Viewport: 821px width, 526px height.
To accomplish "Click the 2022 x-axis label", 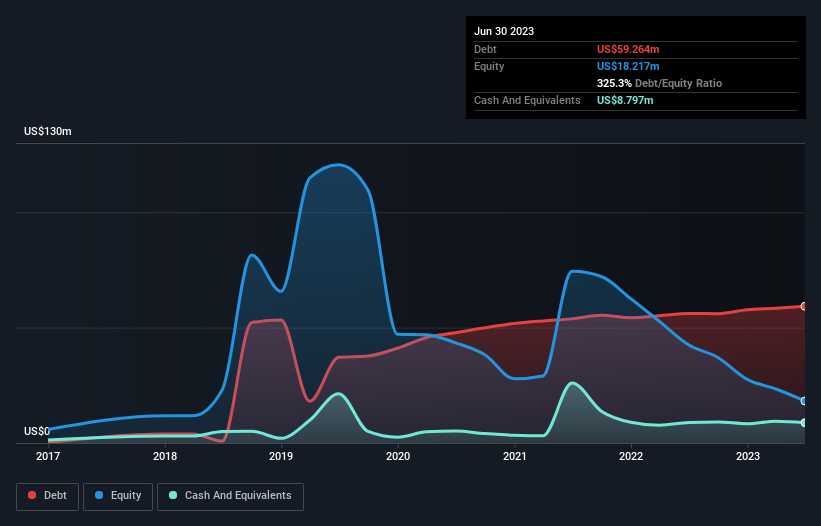I will point(631,456).
